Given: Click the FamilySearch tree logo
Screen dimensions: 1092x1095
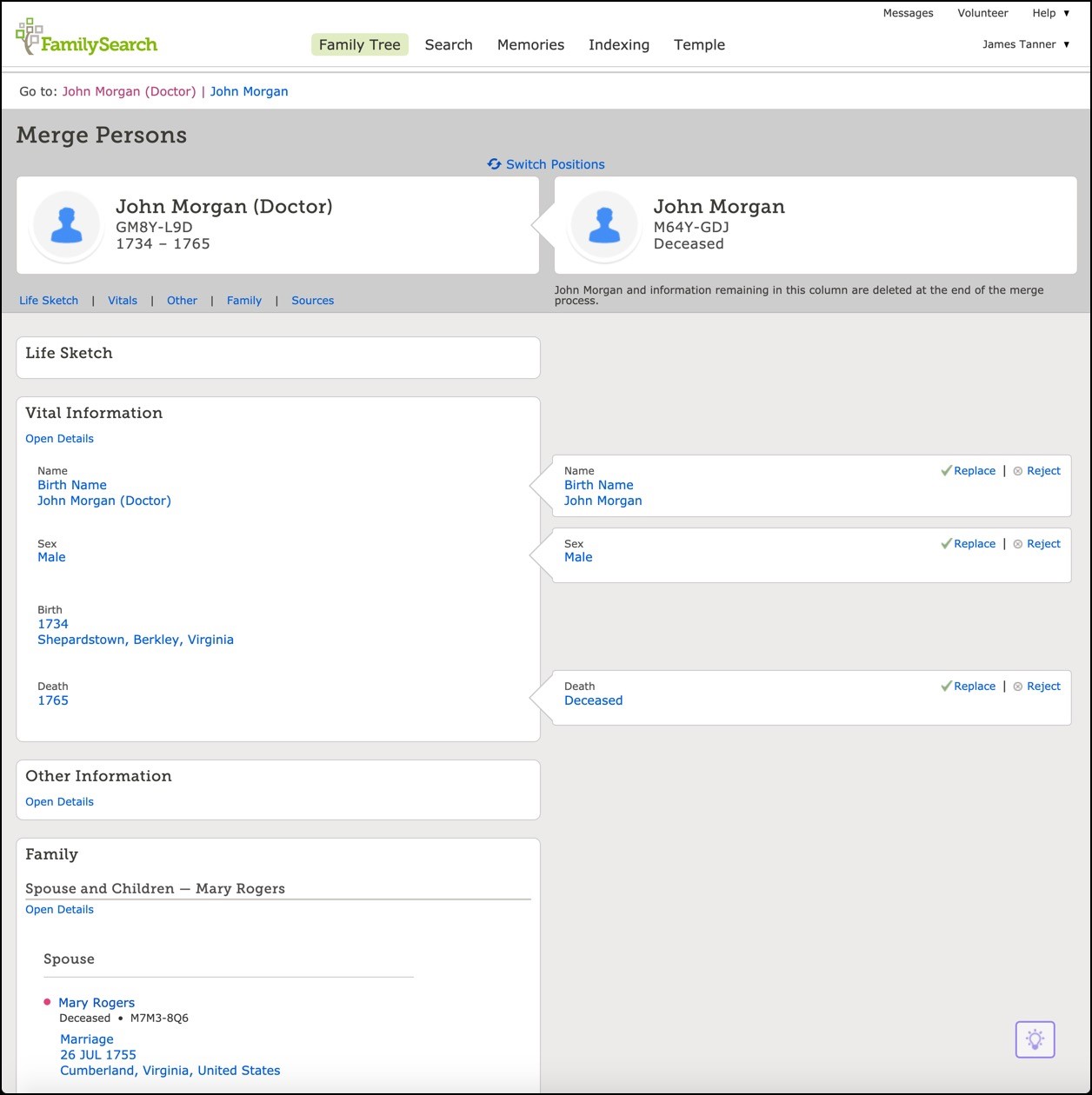Looking at the screenshot, I should [x=29, y=35].
